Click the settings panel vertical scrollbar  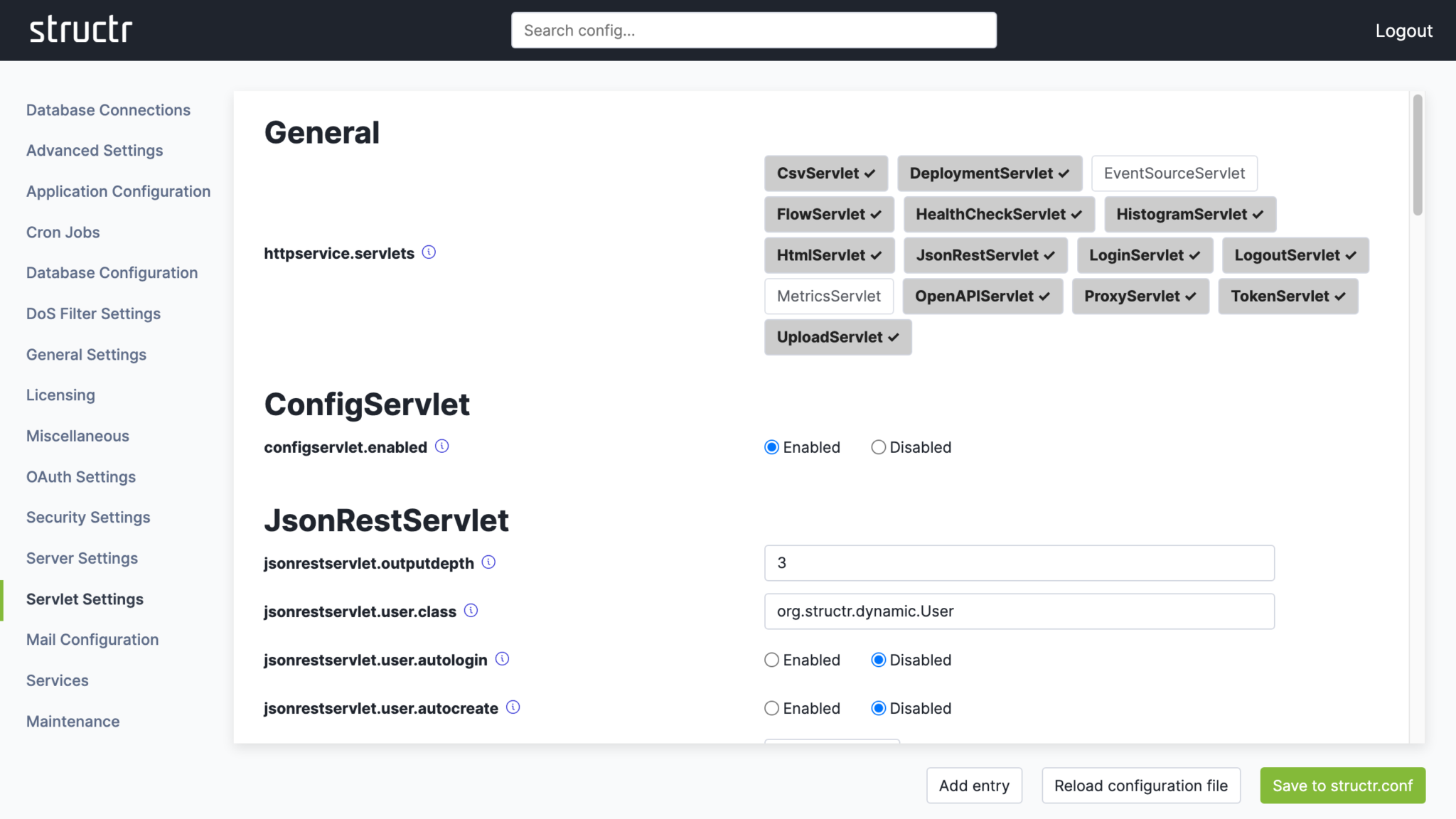[1418, 155]
